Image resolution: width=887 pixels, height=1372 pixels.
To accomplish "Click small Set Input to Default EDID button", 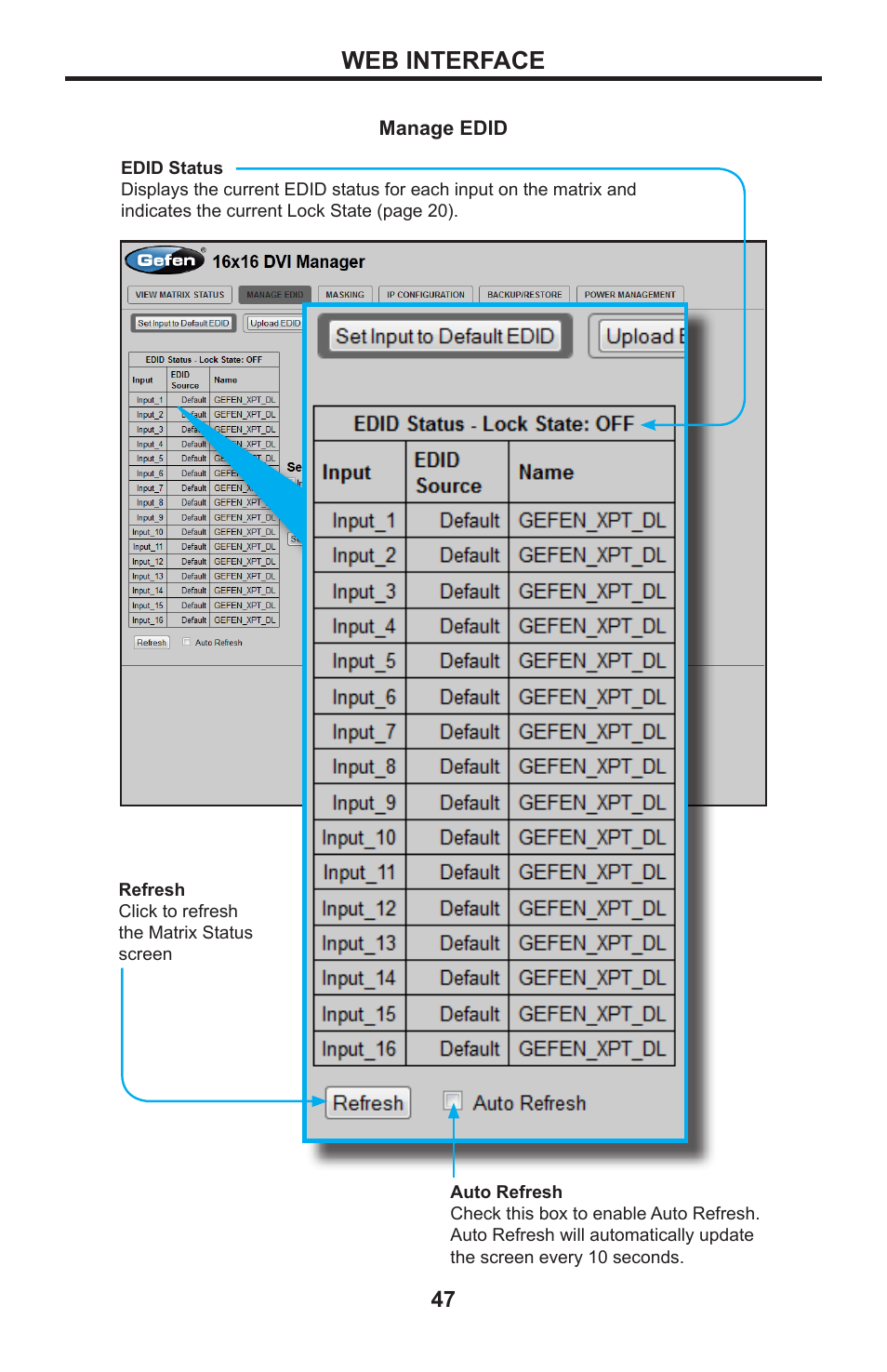I will tap(183, 324).
